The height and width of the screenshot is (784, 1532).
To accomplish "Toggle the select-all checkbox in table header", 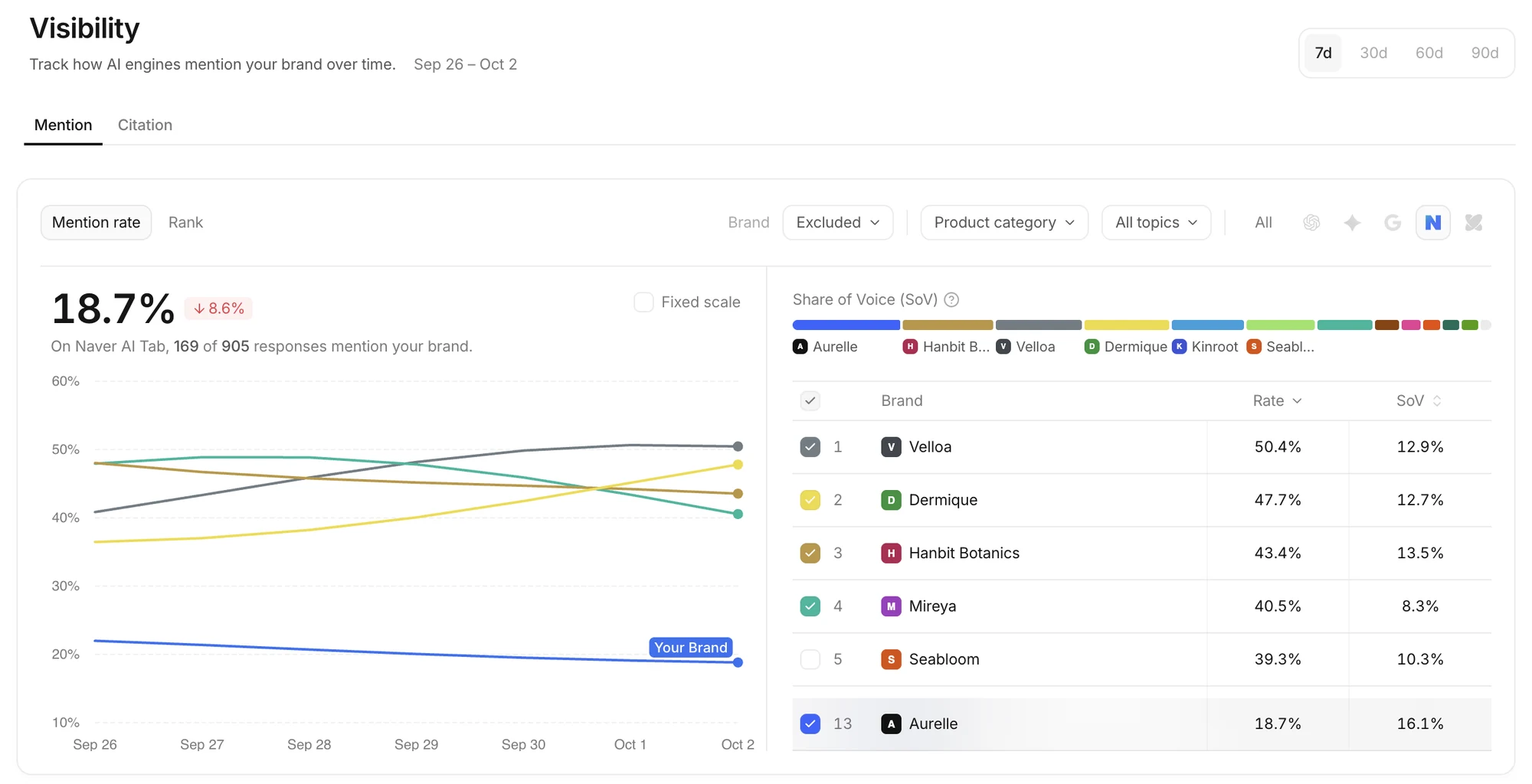I will (x=810, y=400).
